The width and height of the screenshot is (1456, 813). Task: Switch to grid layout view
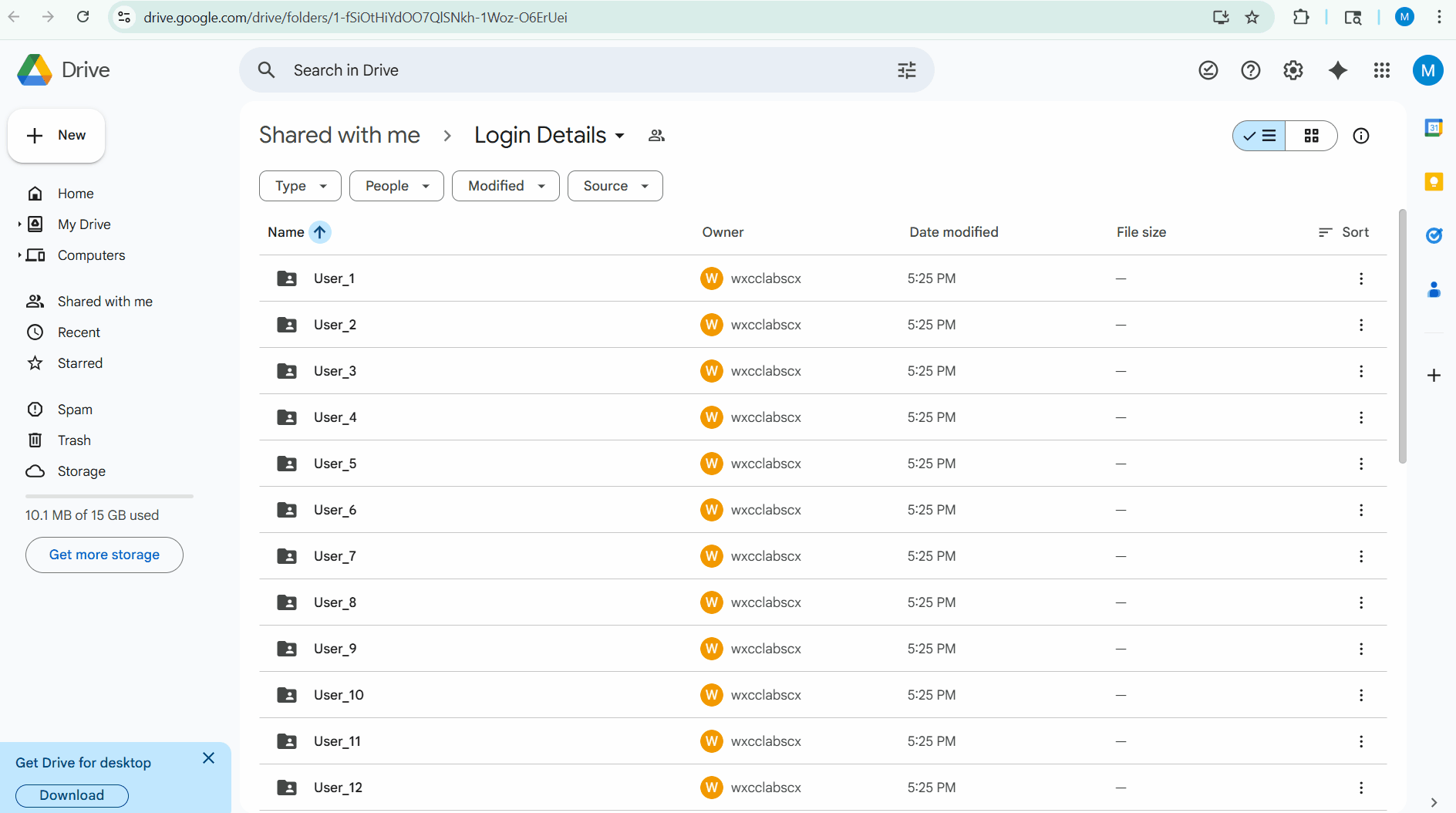(x=1311, y=136)
